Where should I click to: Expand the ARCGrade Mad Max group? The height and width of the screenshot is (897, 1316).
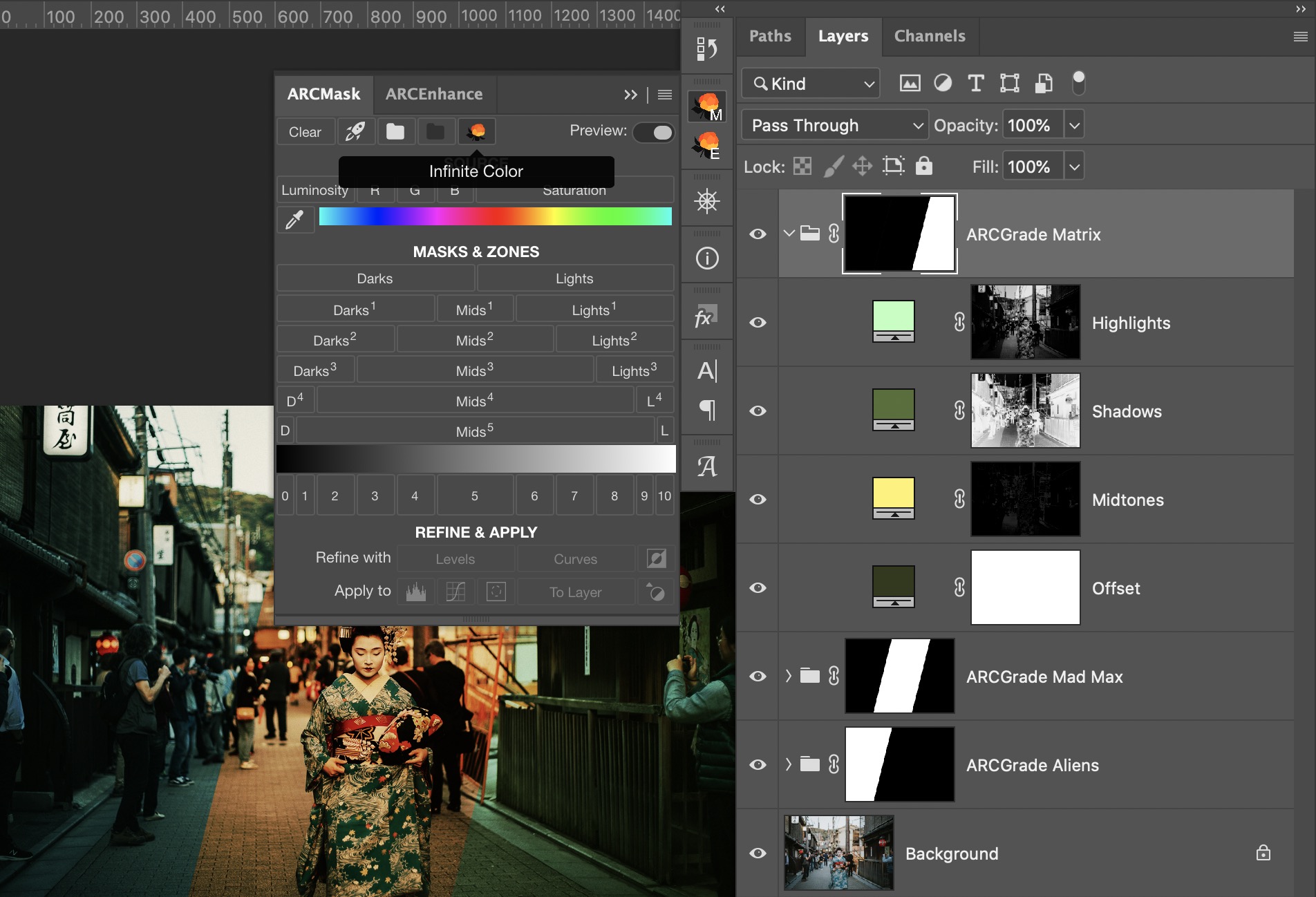point(789,676)
